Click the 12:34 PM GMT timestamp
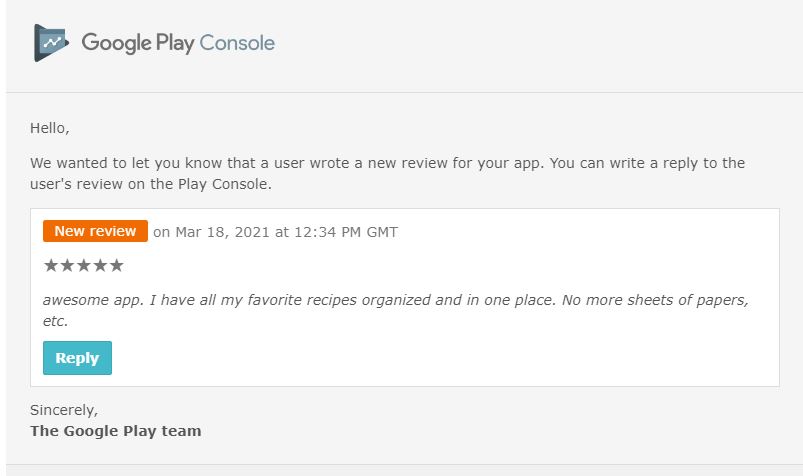This screenshot has width=803, height=476. pyautogui.click(x=346, y=232)
